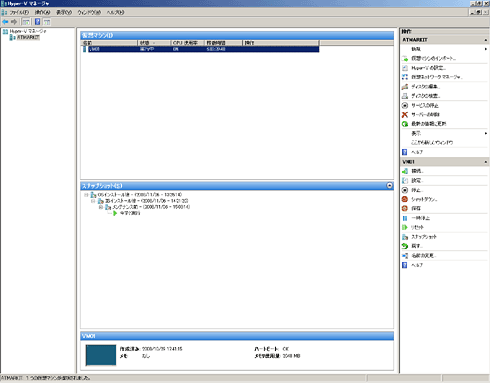Click the blue help icon in toolbar

pyautogui.click(x=37, y=22)
